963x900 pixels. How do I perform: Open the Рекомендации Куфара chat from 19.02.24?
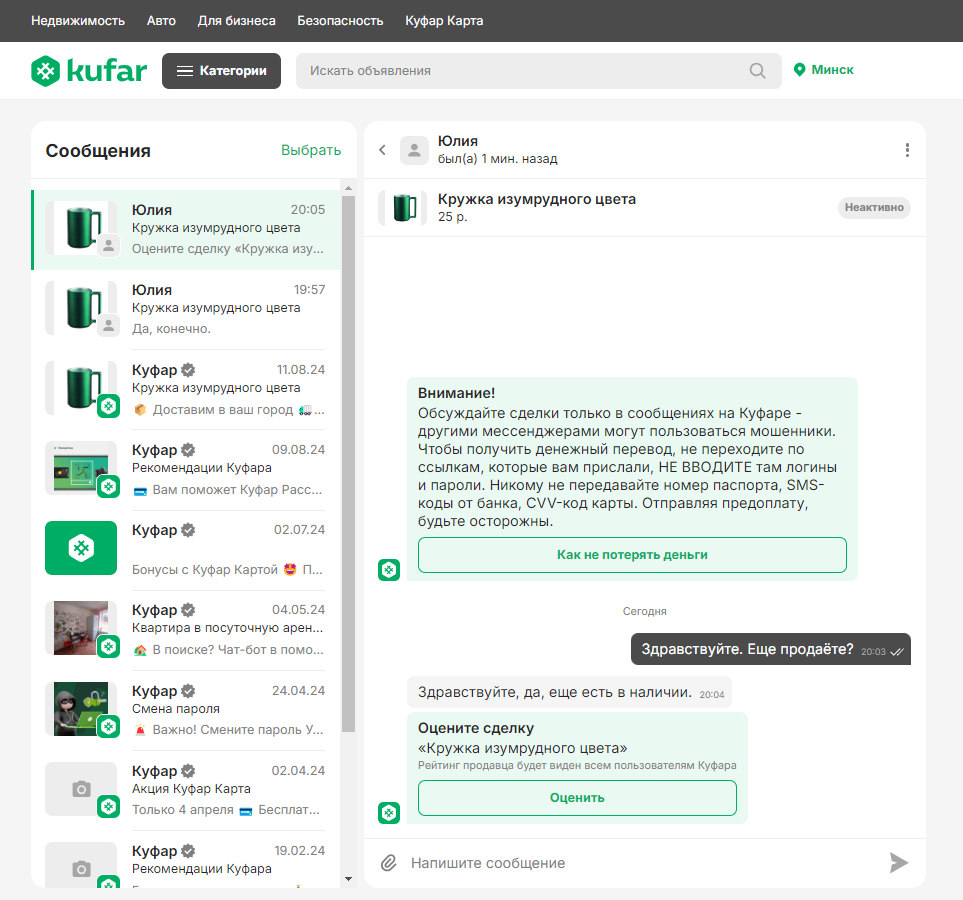point(186,860)
